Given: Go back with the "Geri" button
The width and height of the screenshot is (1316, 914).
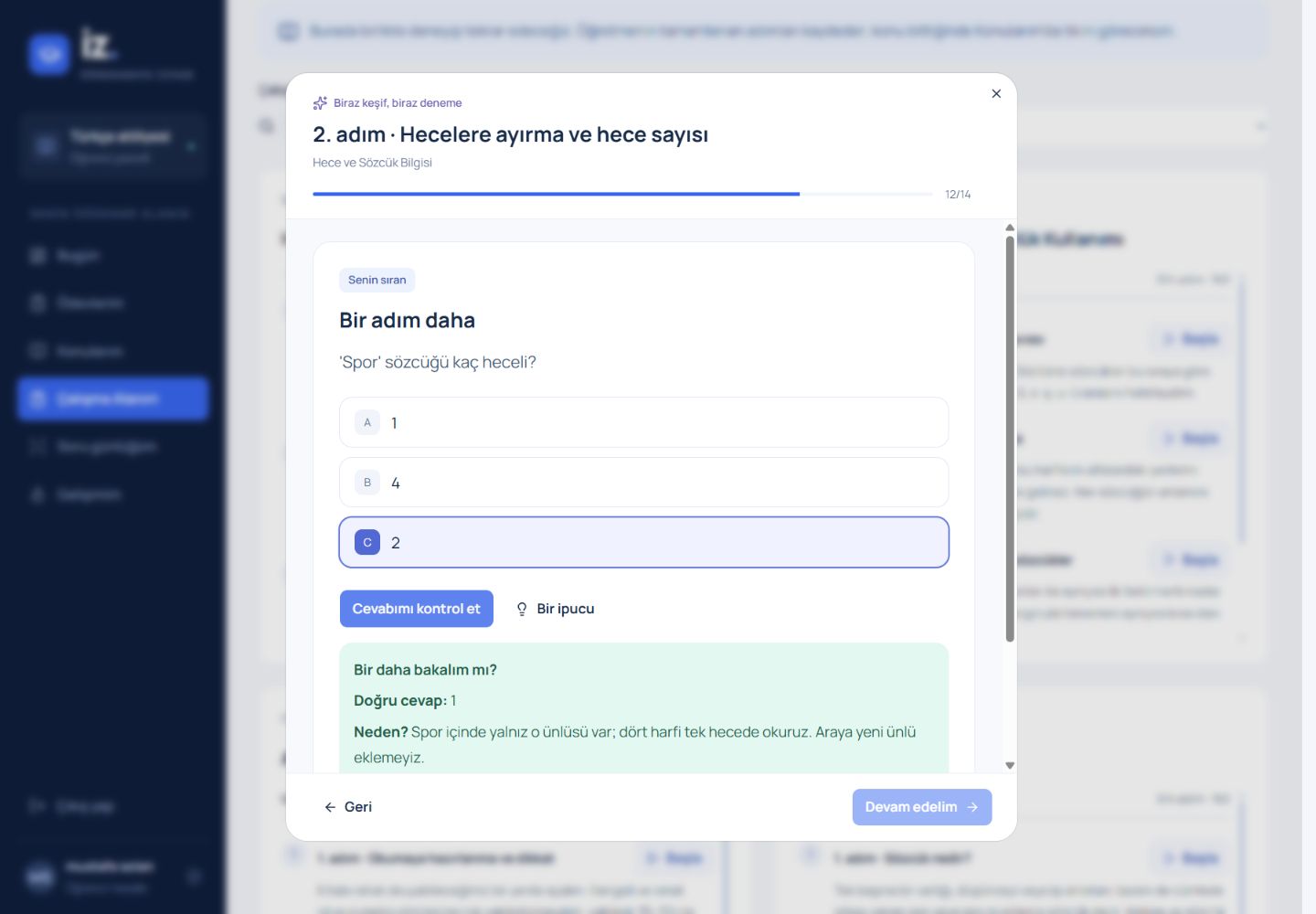Looking at the screenshot, I should click(348, 807).
